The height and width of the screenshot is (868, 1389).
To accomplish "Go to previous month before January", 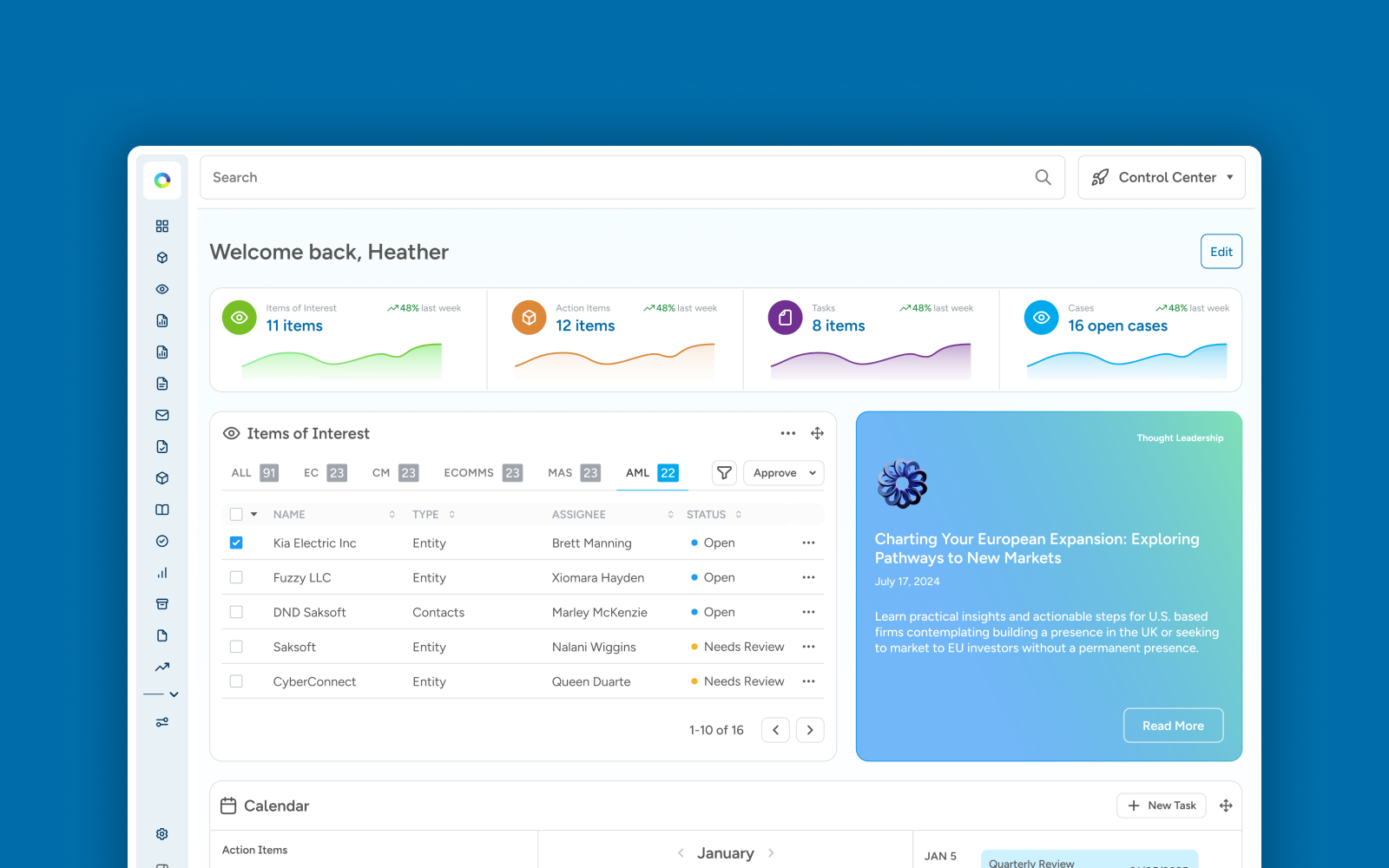I will coord(681,853).
